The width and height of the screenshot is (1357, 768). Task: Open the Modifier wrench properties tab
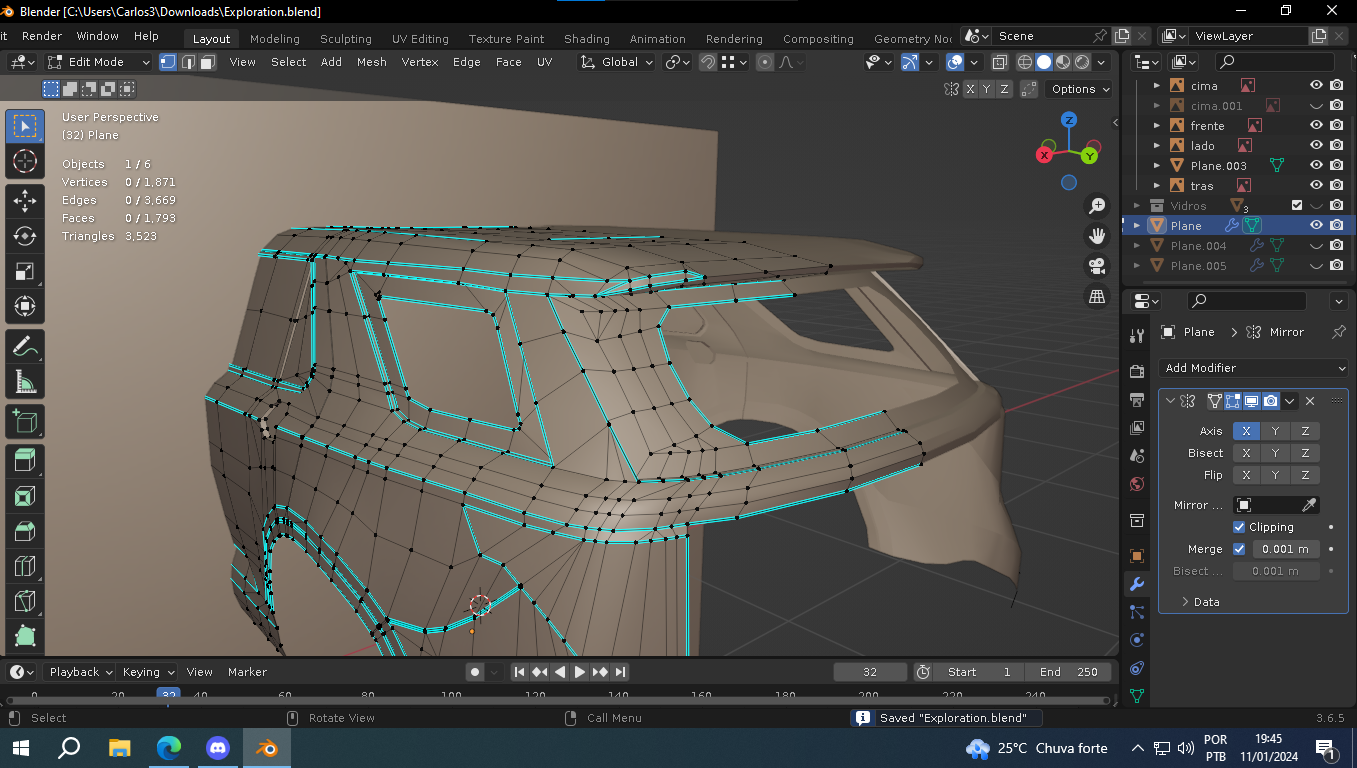click(1136, 584)
